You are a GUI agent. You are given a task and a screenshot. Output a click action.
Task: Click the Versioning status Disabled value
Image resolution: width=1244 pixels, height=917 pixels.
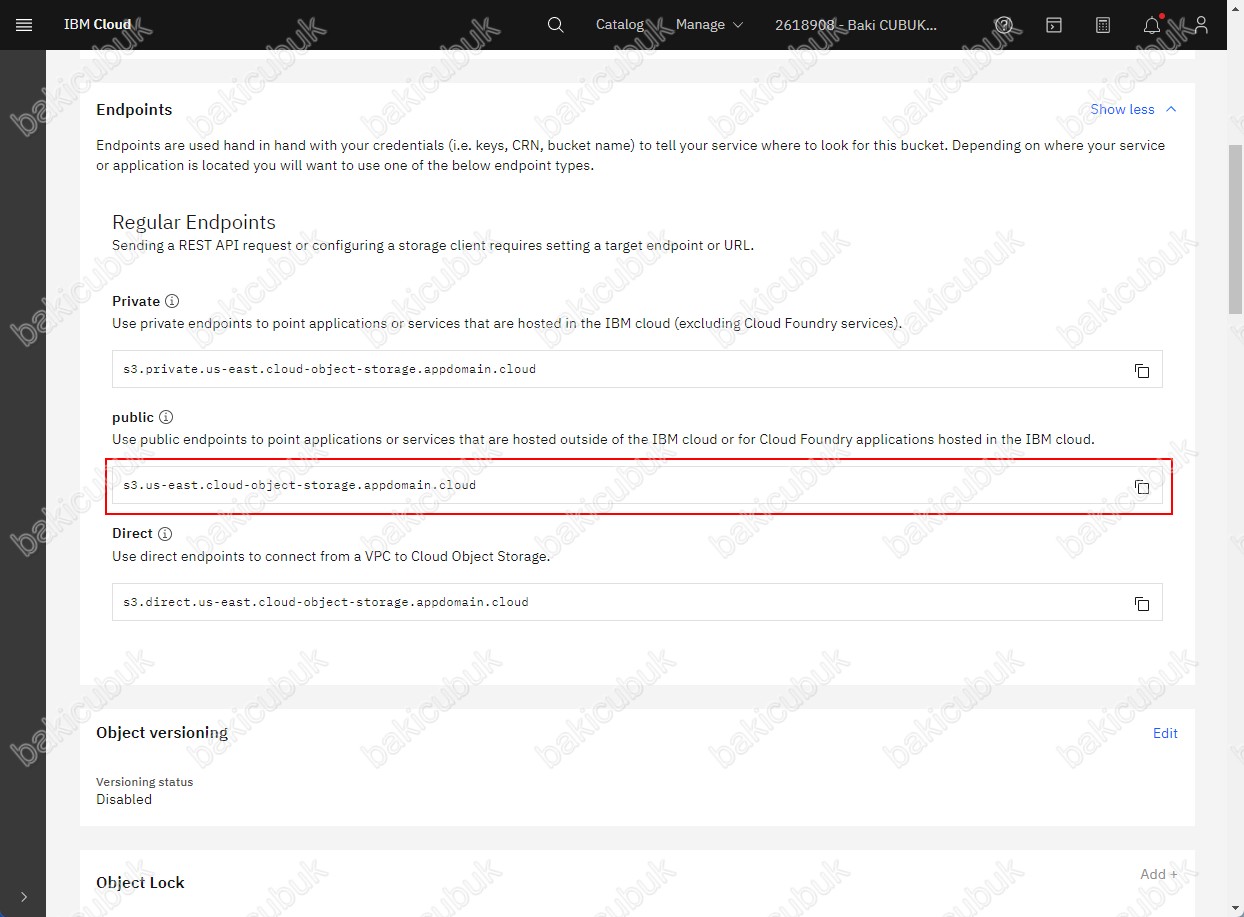pos(124,799)
